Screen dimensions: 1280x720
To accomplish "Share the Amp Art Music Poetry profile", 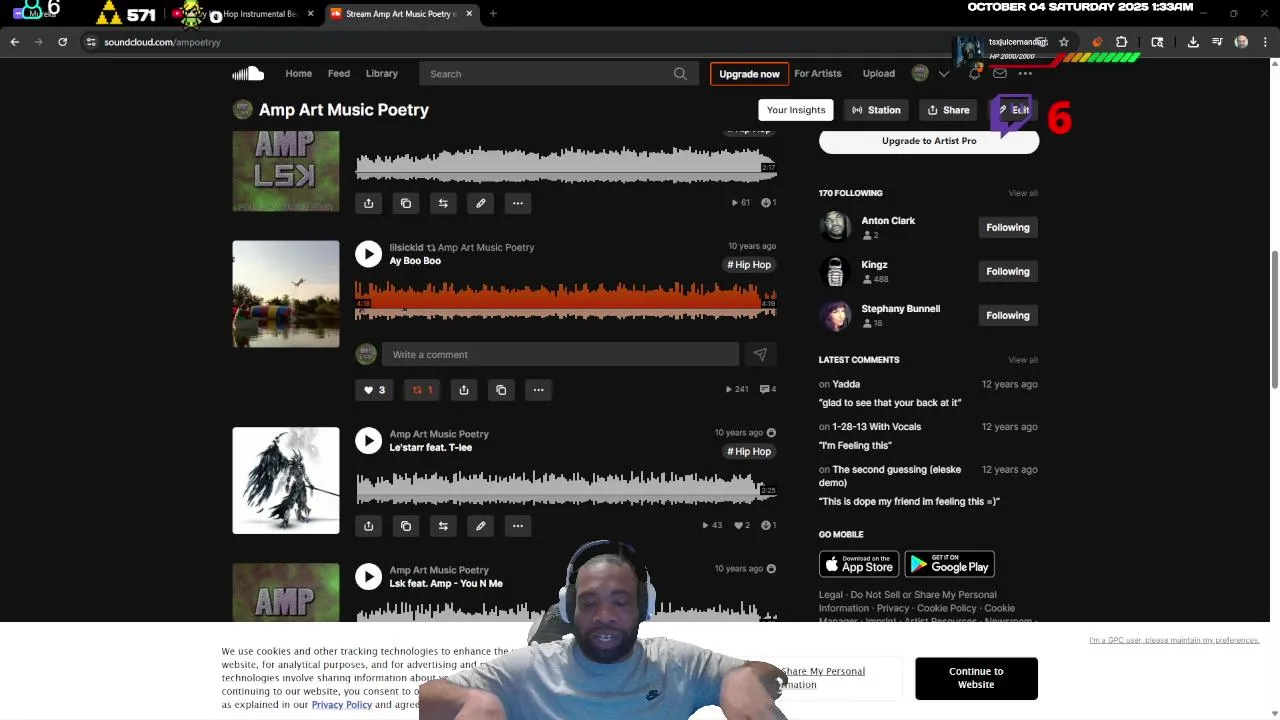I will pos(948,110).
